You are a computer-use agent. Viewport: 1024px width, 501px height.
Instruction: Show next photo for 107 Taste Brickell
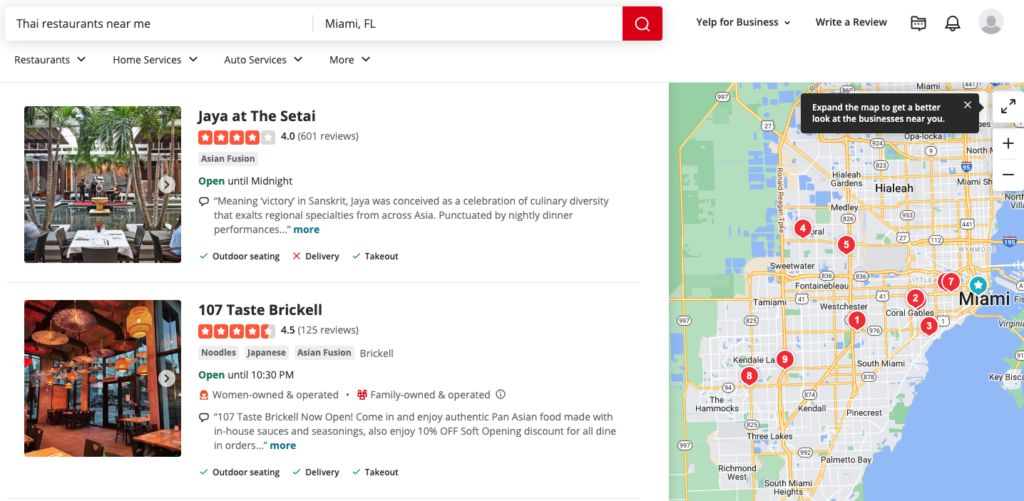tap(167, 378)
